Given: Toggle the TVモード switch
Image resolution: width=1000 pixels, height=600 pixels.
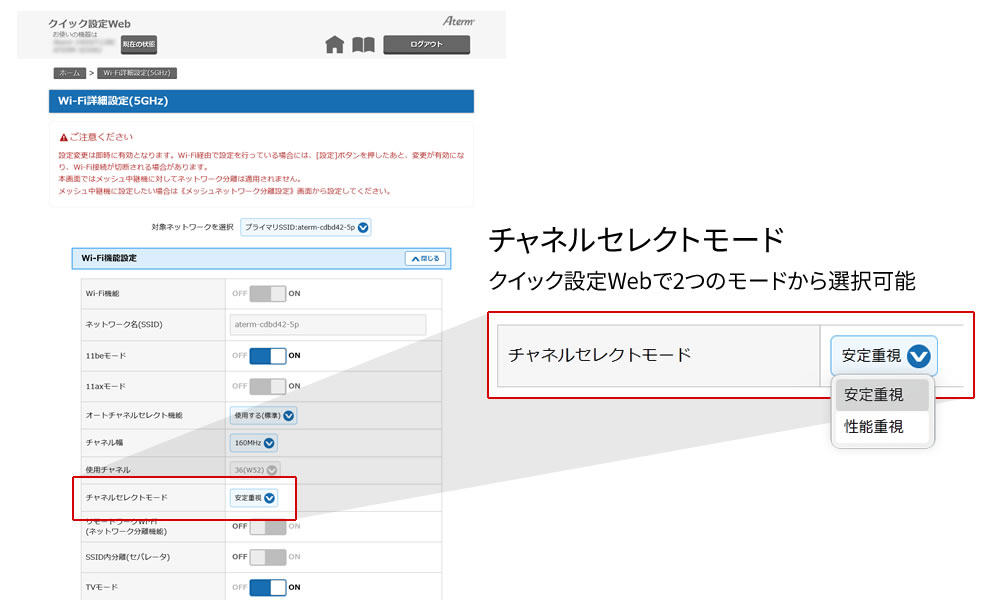Looking at the screenshot, I should (x=267, y=587).
